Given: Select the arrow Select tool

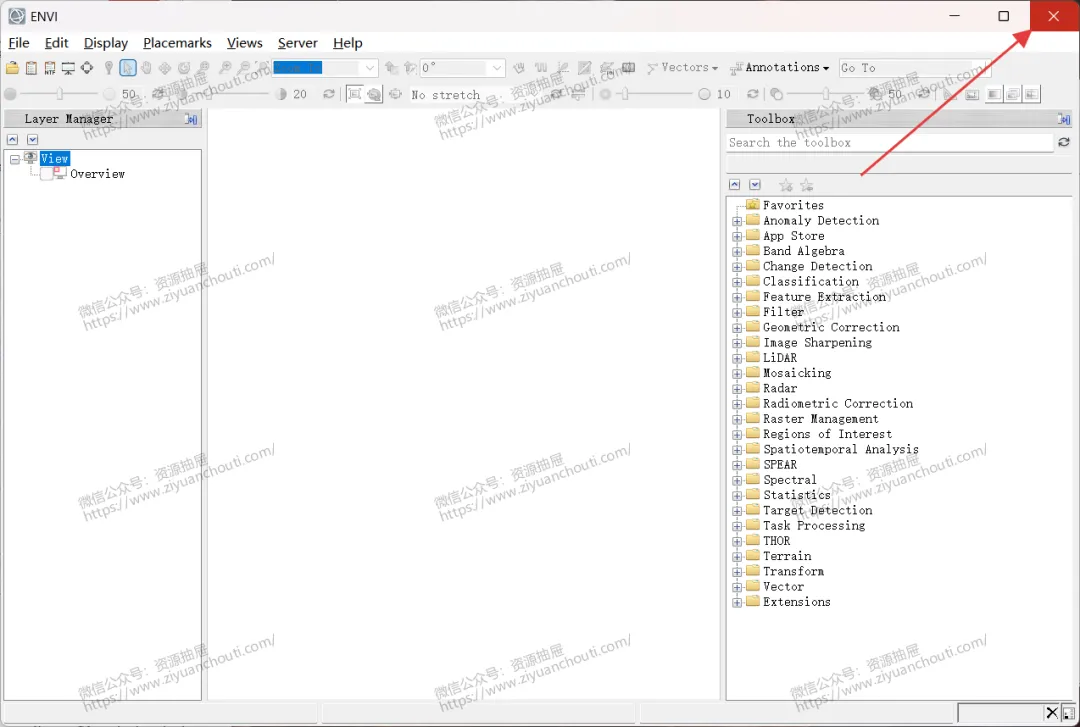Looking at the screenshot, I should coord(127,68).
